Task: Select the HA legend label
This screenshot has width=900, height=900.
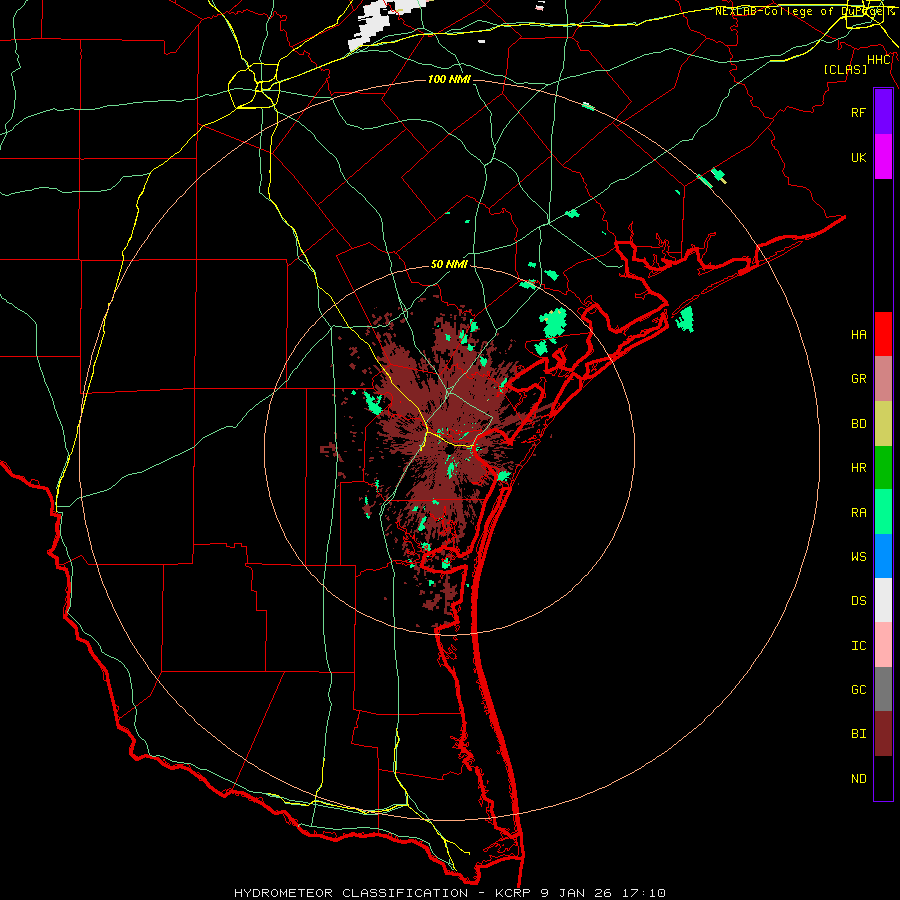Action: pyautogui.click(x=859, y=334)
